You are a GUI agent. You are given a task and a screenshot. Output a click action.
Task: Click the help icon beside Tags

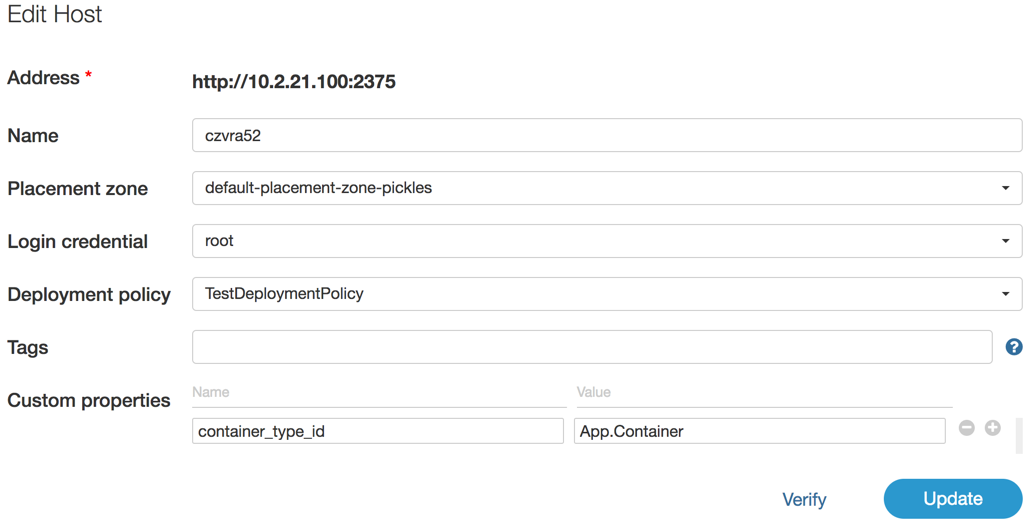1013,347
